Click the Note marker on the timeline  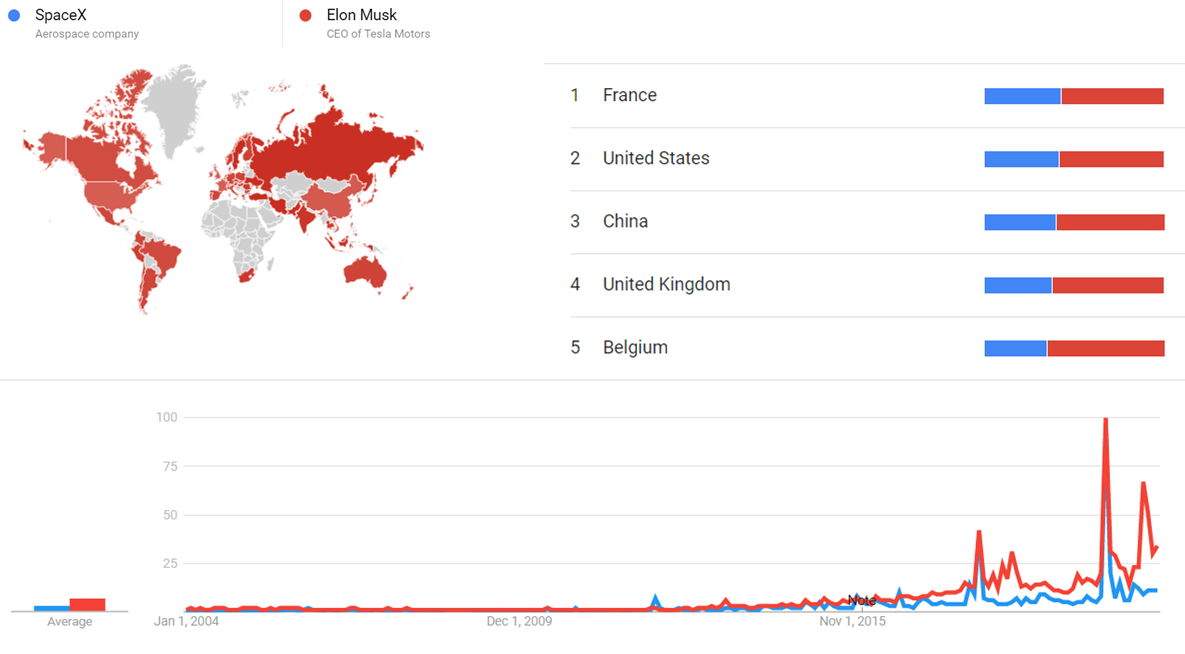861,601
